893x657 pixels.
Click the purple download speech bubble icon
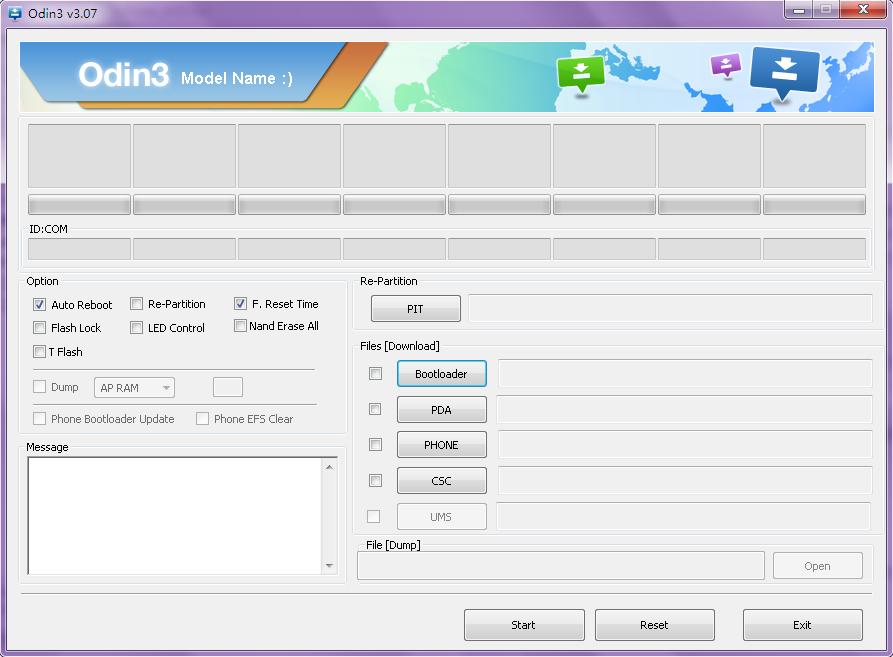[x=725, y=66]
